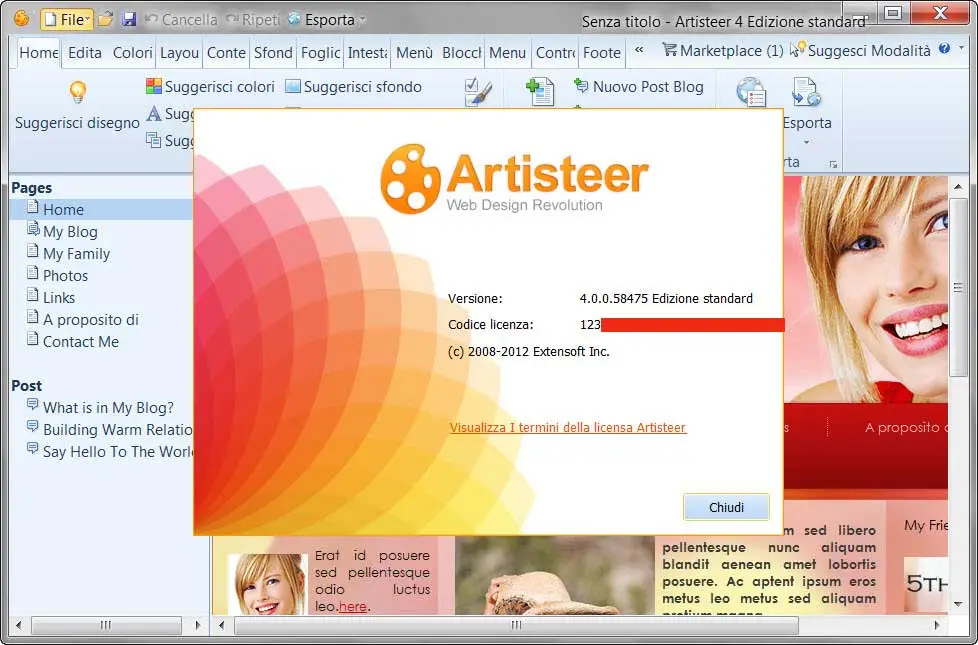Collapse ribbon tabs with the double chevron
978x645 pixels.
639,50
